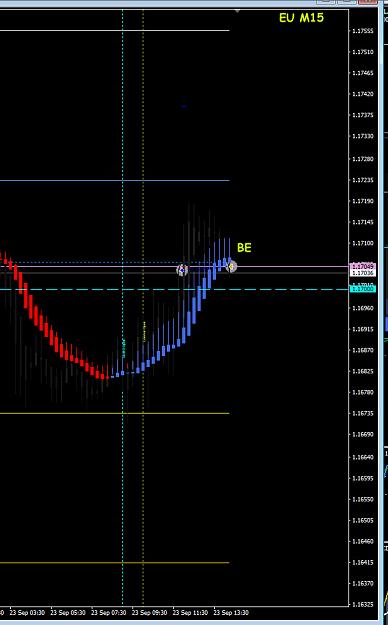Click the 1.16505 price scale value
The height and width of the screenshot is (625, 388).
pos(363,521)
